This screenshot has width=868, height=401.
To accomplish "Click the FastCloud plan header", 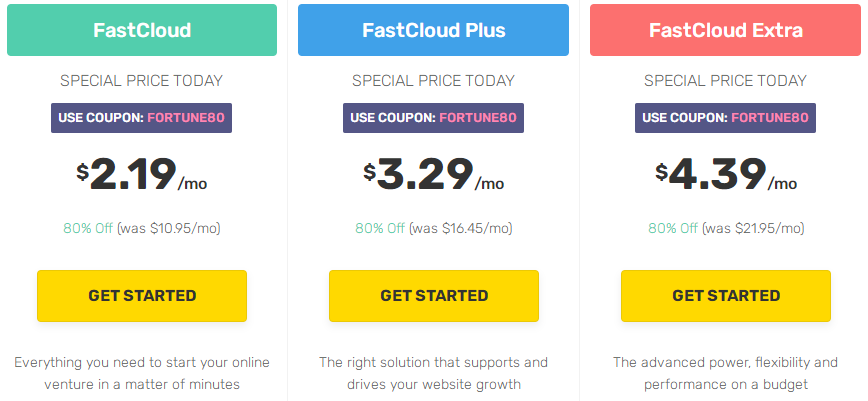I will click(142, 30).
